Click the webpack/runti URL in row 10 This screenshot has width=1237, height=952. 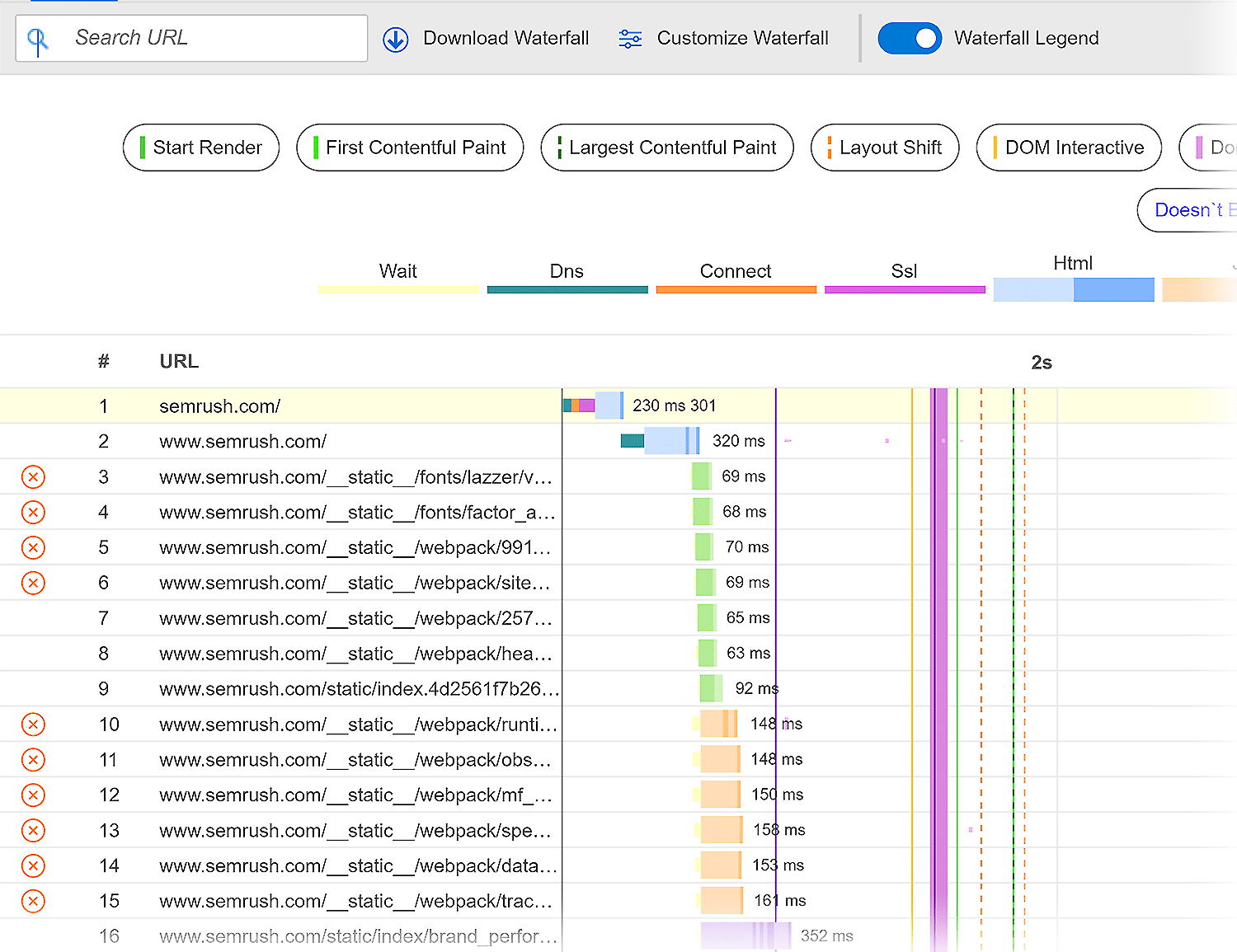[359, 725]
